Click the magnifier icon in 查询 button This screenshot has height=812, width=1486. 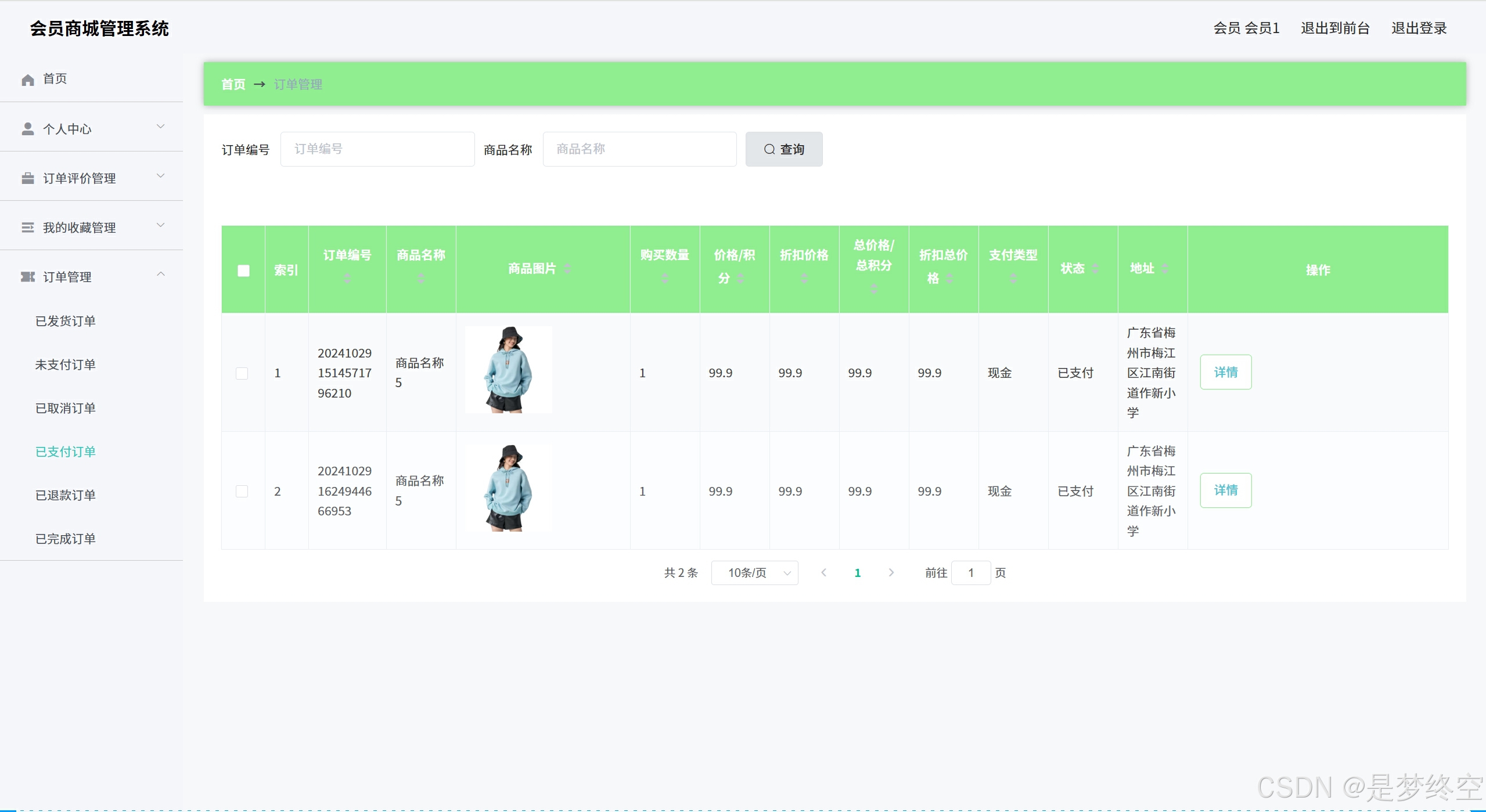click(769, 150)
